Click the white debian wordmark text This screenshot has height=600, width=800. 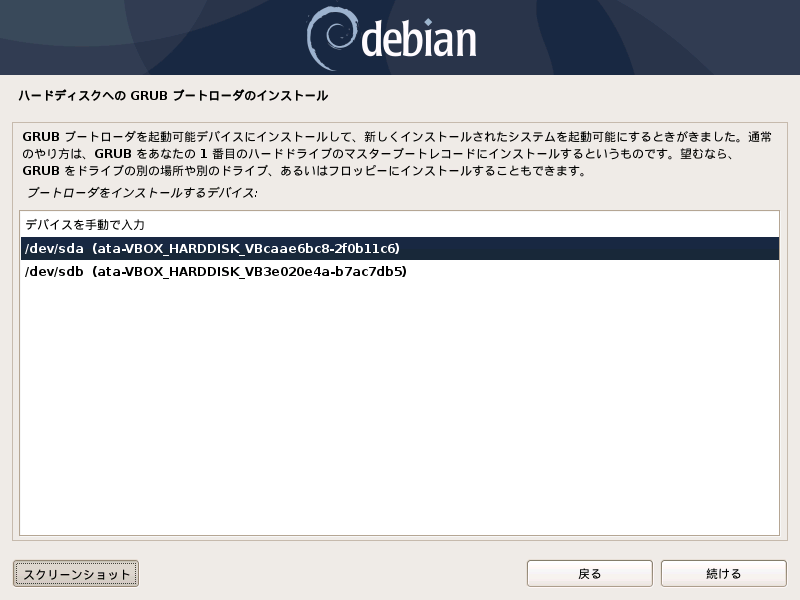(x=419, y=38)
